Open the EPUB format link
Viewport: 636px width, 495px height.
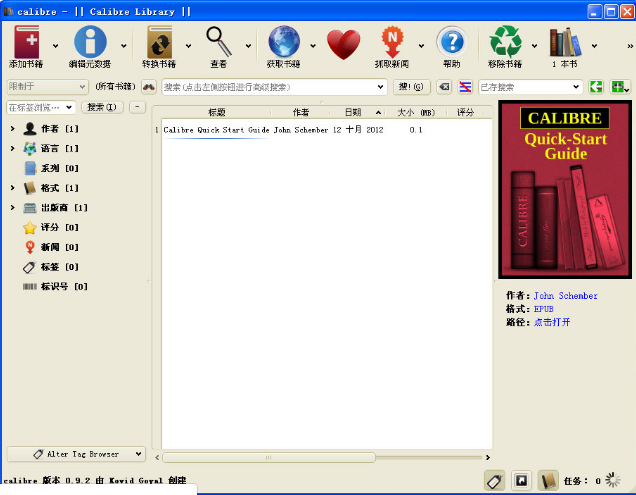544,309
